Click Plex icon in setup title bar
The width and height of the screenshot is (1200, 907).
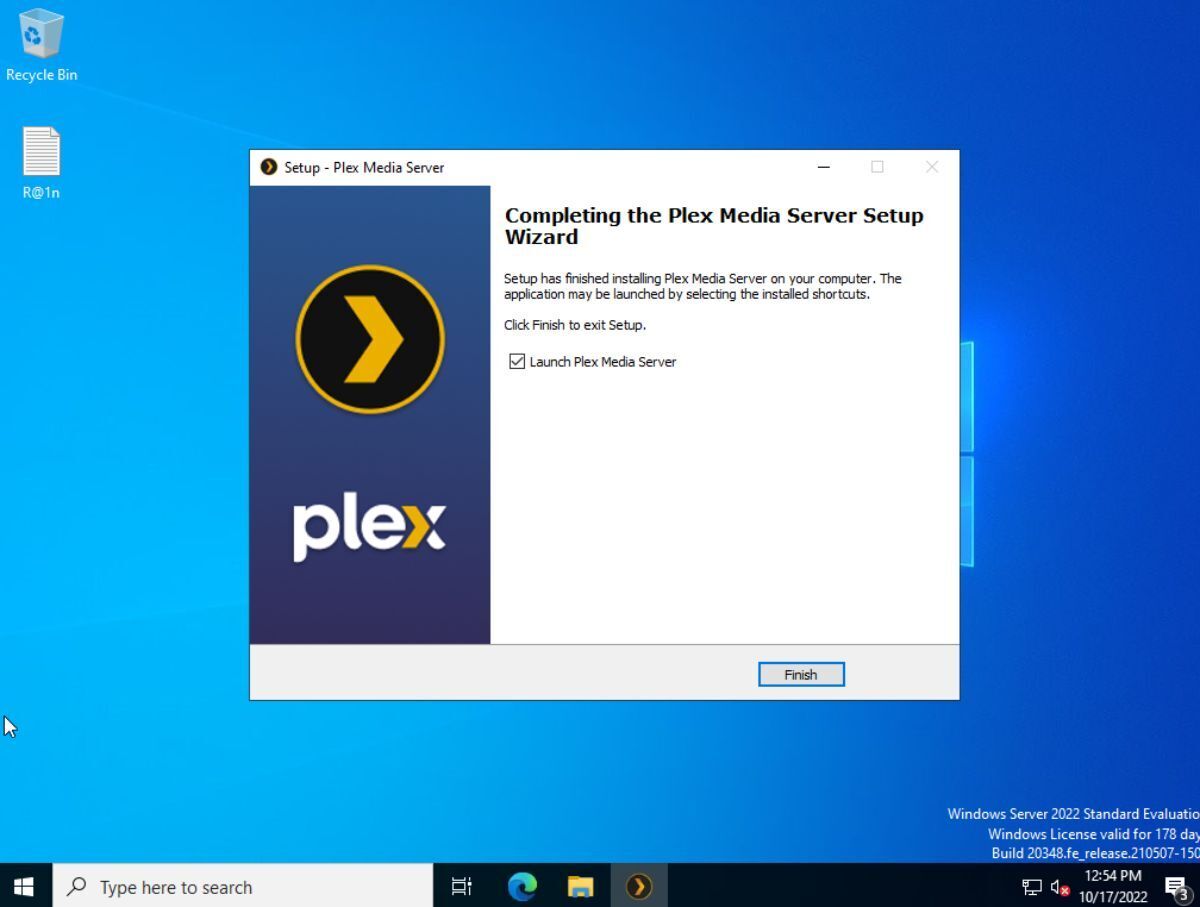click(x=268, y=167)
